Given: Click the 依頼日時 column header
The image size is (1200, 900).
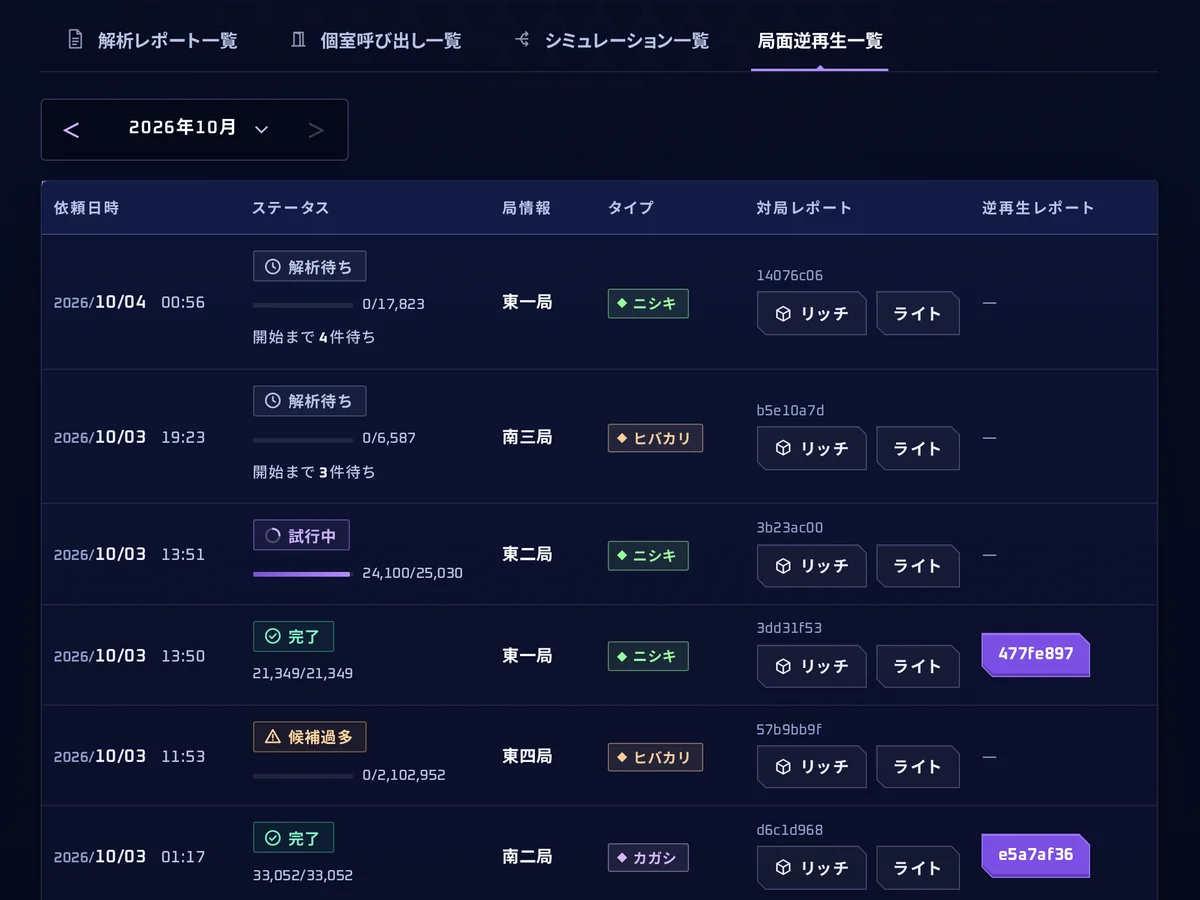Looking at the screenshot, I should [x=87, y=208].
